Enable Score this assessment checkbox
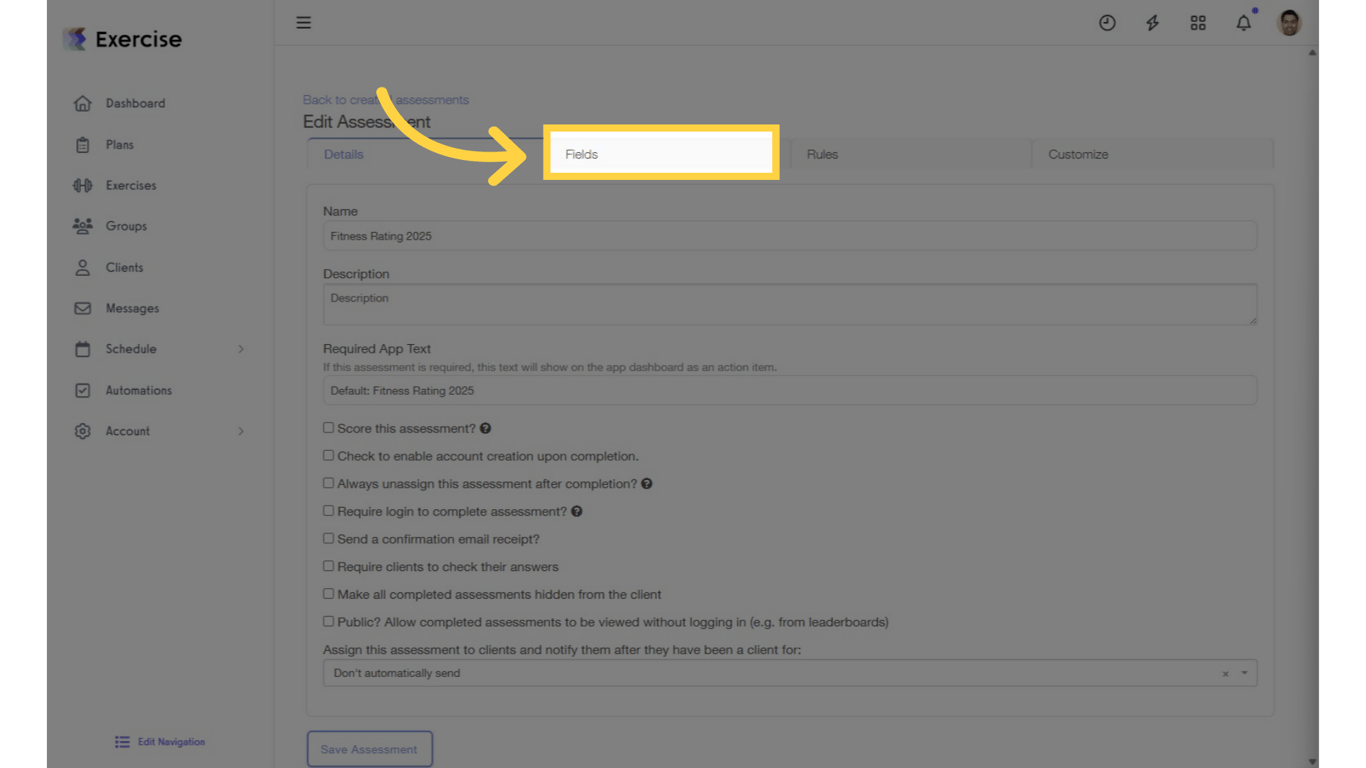1366x768 pixels. tap(328, 427)
